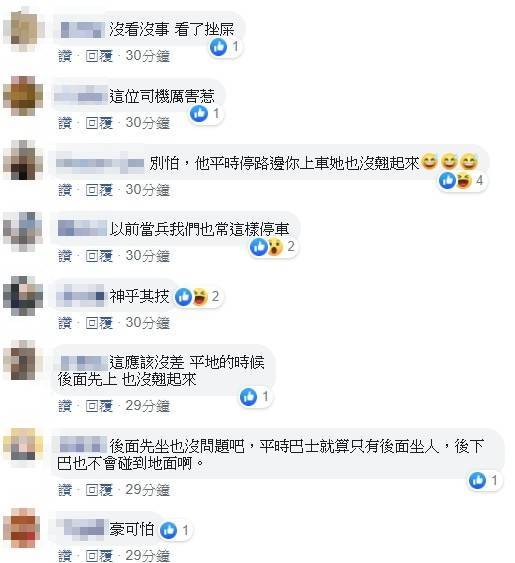Click the blurred author name before 神乎其技
The height and width of the screenshot is (563, 515).
point(80,297)
